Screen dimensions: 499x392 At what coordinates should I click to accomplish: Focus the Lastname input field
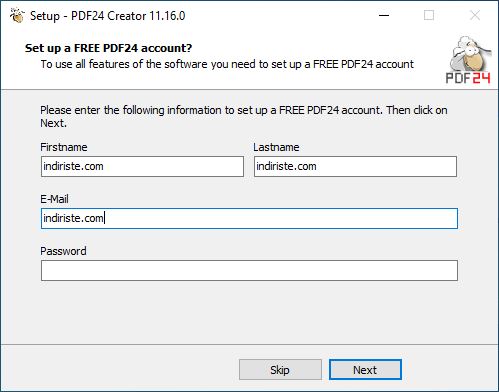355,166
